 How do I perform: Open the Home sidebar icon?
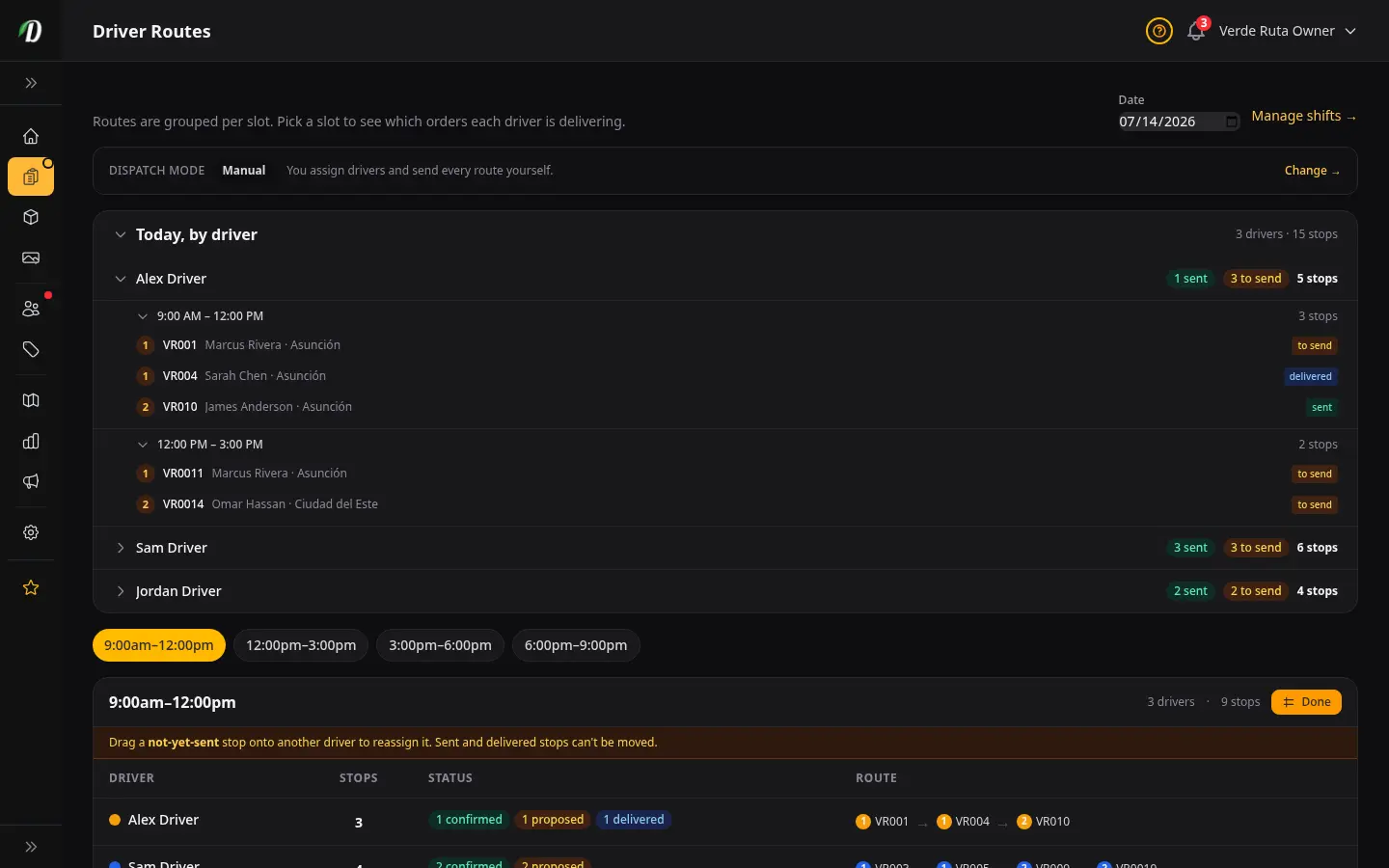pyautogui.click(x=31, y=136)
